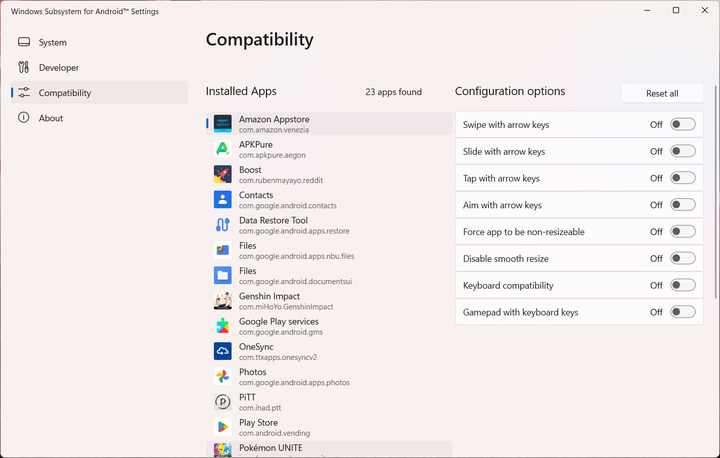This screenshot has height=458, width=720.
Task: Toggle Tap with arrow keys switch
Action: [682, 178]
